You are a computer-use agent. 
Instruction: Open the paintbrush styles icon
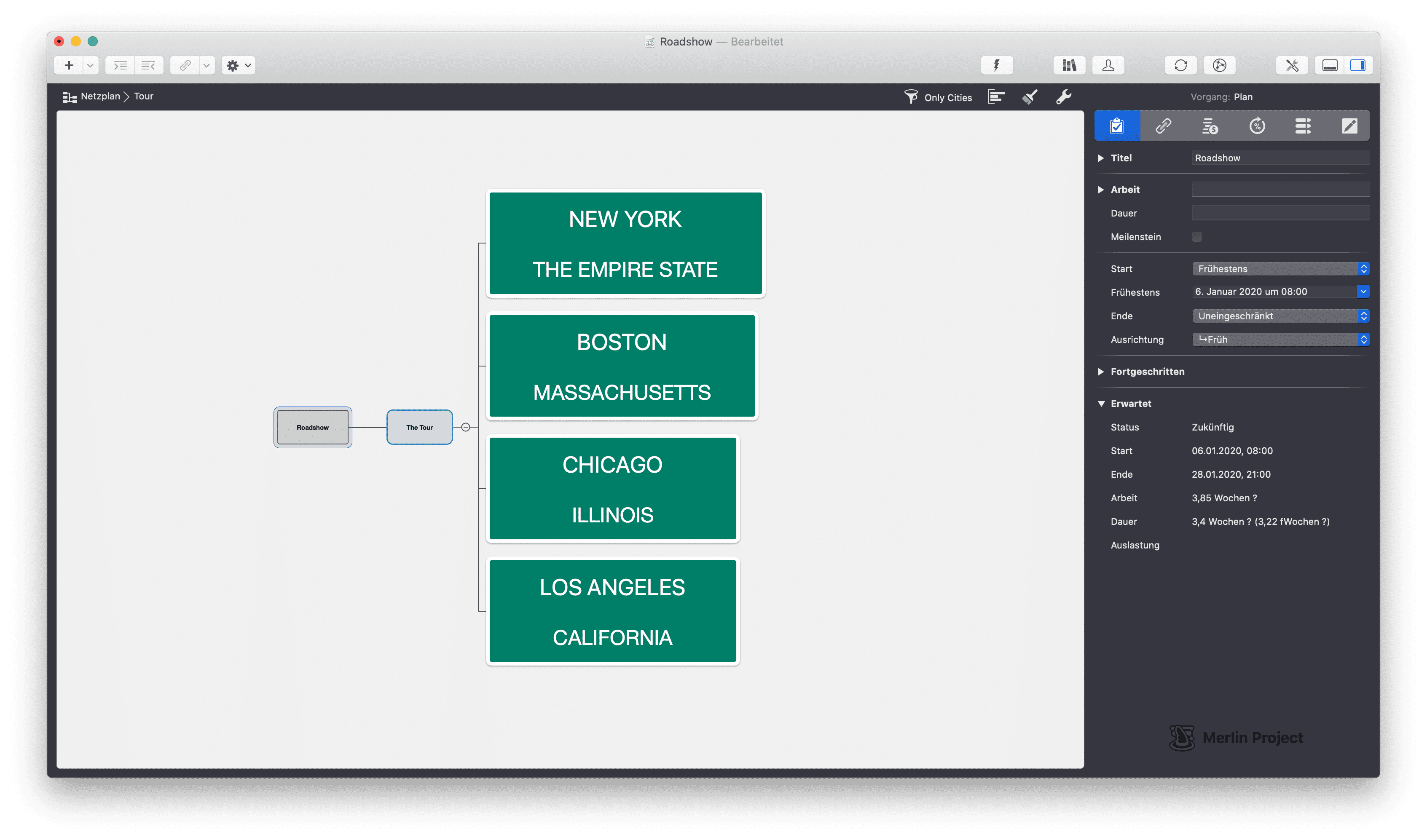coord(1030,97)
